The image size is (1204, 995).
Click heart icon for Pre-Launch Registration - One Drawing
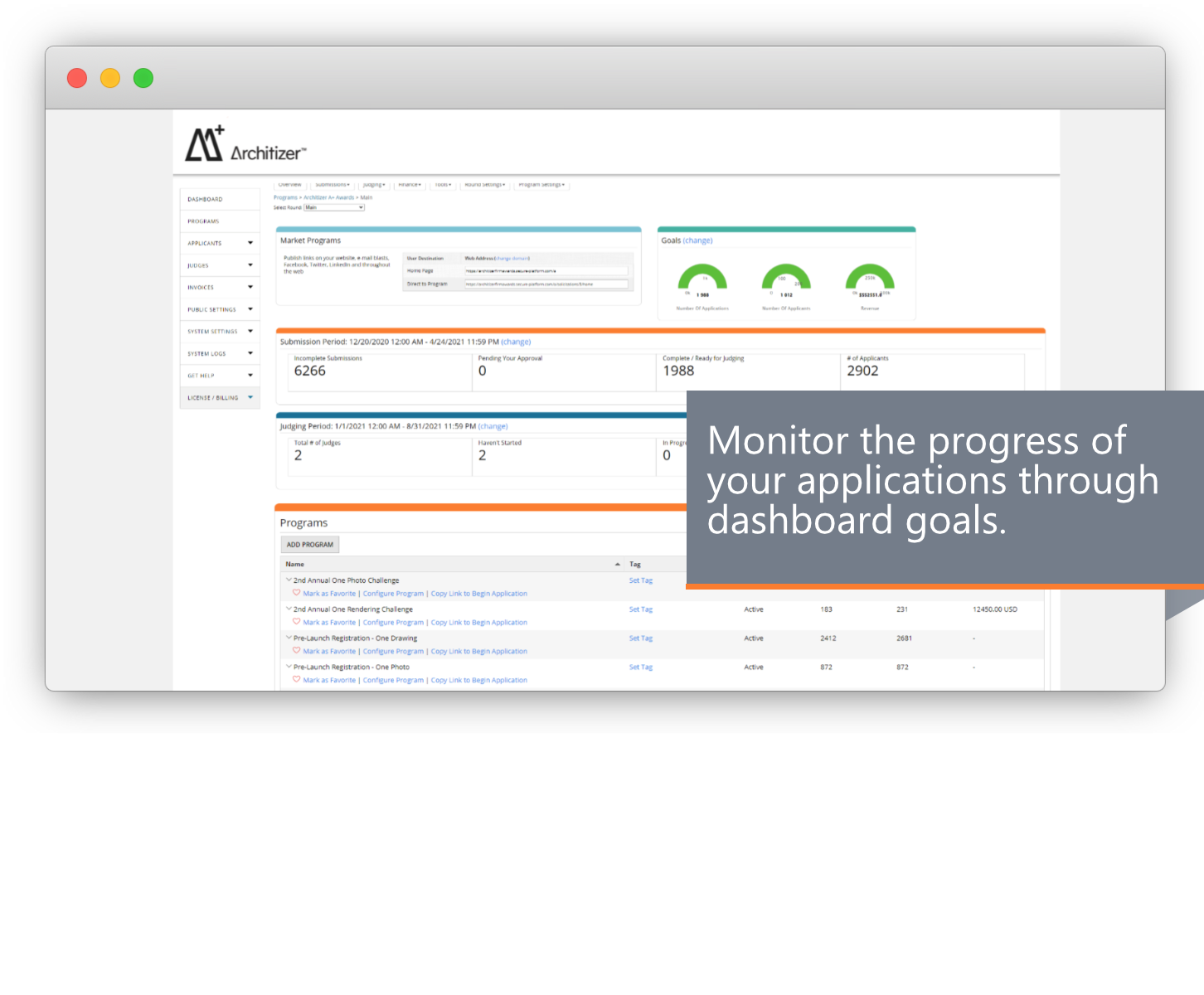coord(296,651)
